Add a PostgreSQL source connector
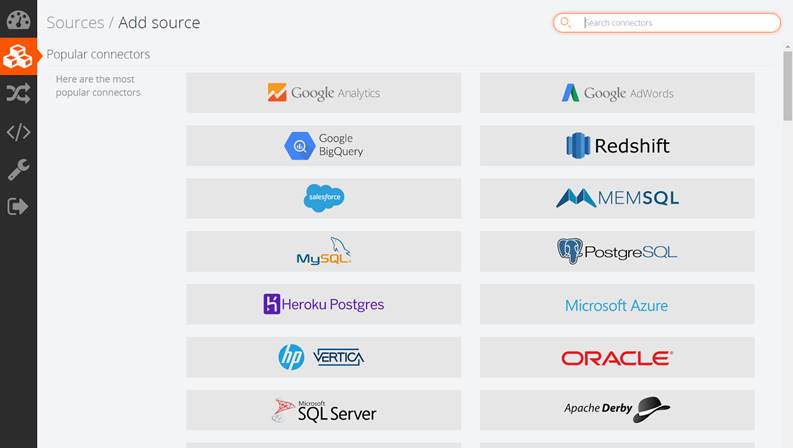 (617, 251)
